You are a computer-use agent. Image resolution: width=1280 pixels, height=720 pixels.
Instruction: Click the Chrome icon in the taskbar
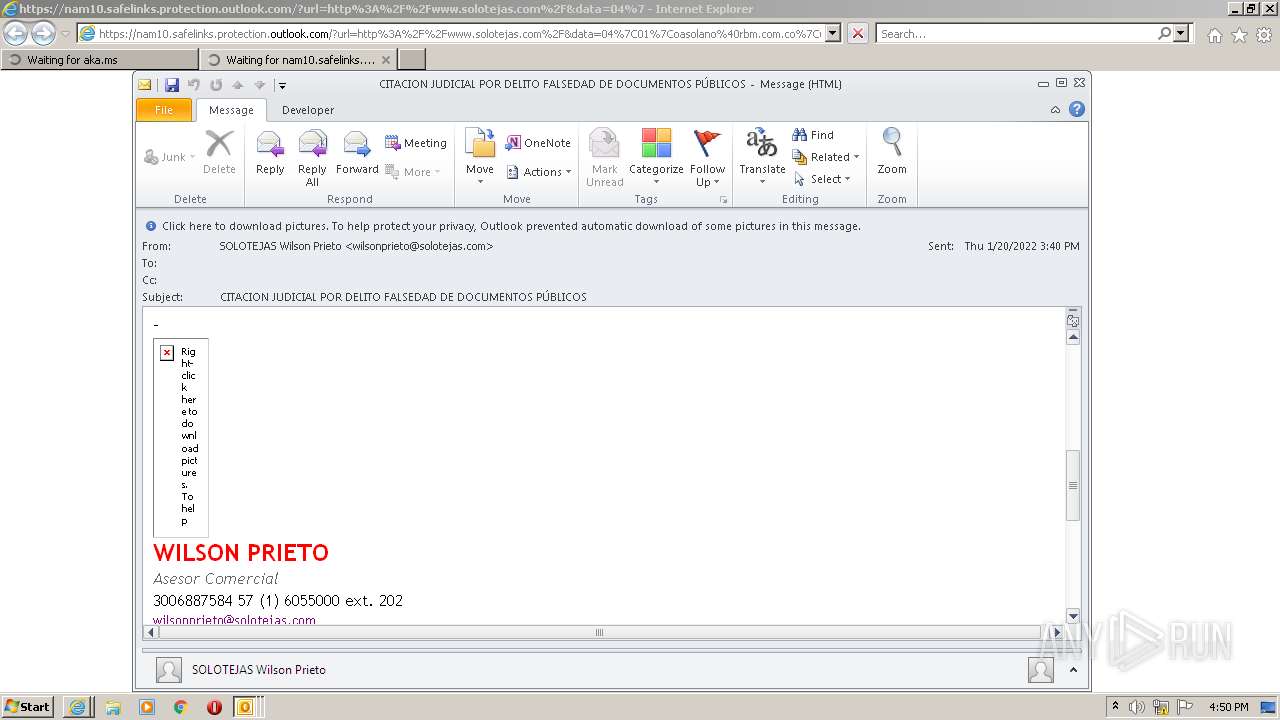tap(180, 707)
